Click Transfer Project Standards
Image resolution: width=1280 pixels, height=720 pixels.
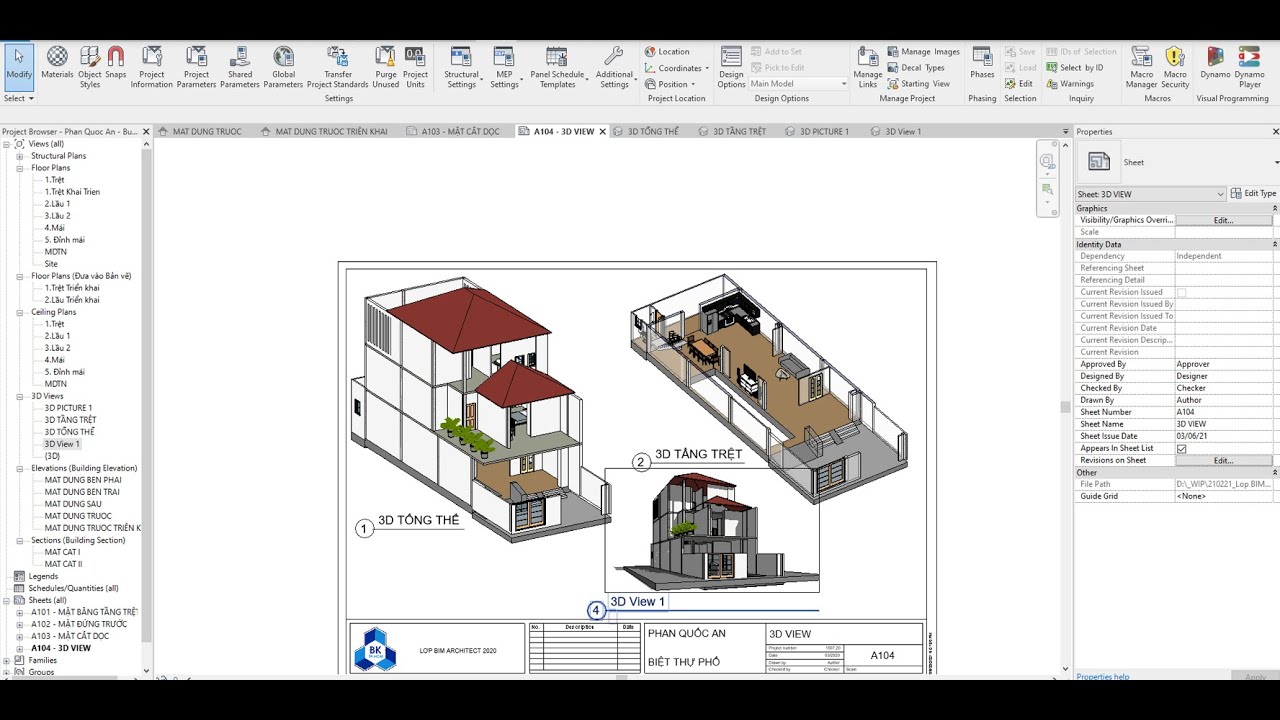pyautogui.click(x=338, y=66)
